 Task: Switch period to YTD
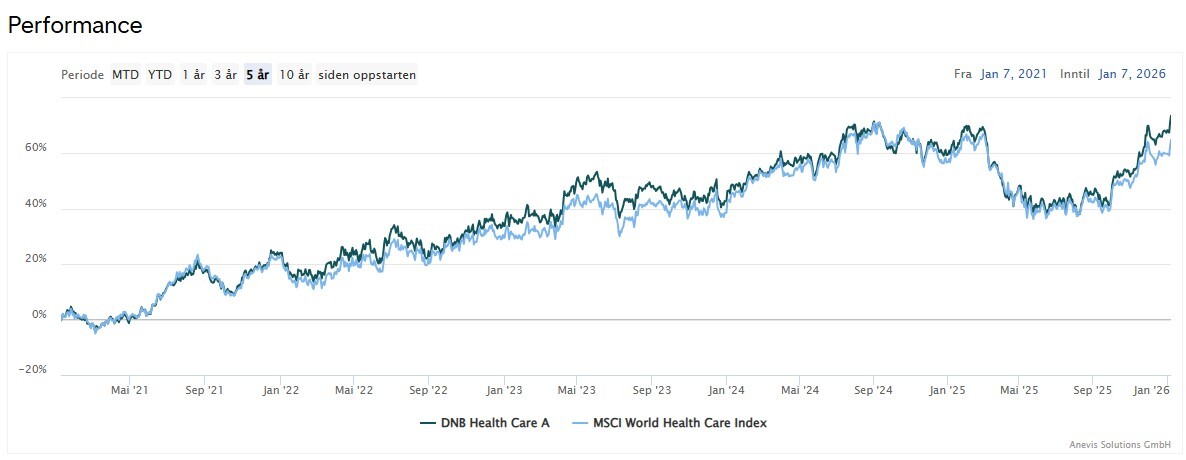coord(160,74)
